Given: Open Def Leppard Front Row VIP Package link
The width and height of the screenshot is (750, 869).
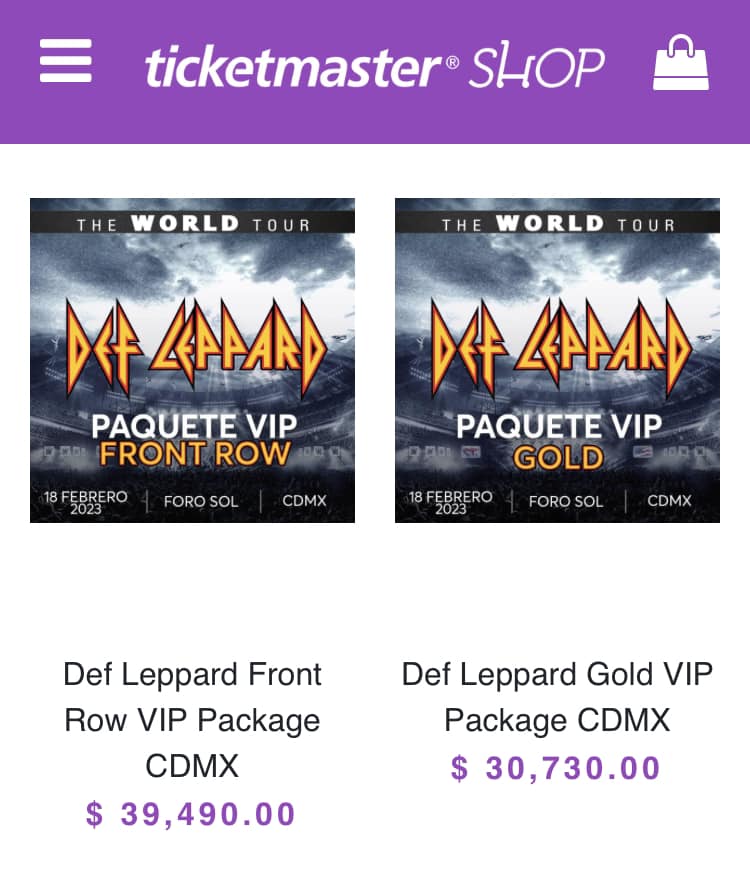Looking at the screenshot, I should point(193,720).
